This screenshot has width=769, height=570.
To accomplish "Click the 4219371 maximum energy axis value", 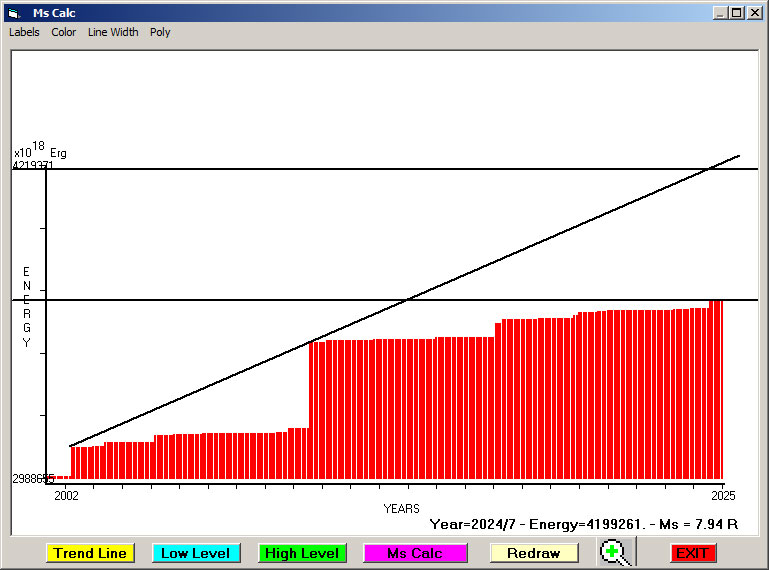I will [33, 165].
